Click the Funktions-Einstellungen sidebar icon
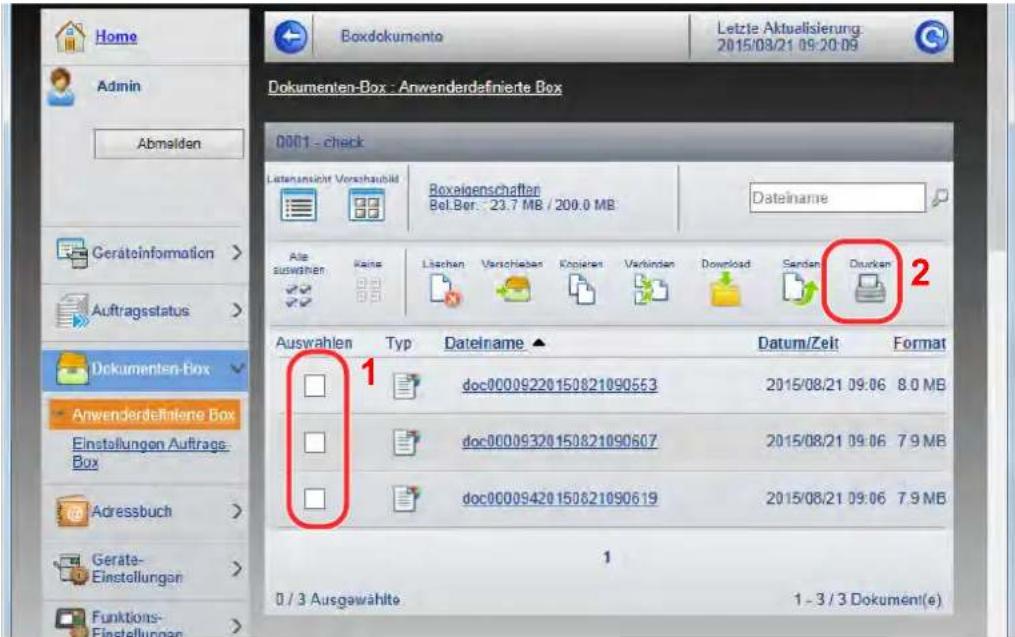The height and width of the screenshot is (637, 1015). (71, 623)
